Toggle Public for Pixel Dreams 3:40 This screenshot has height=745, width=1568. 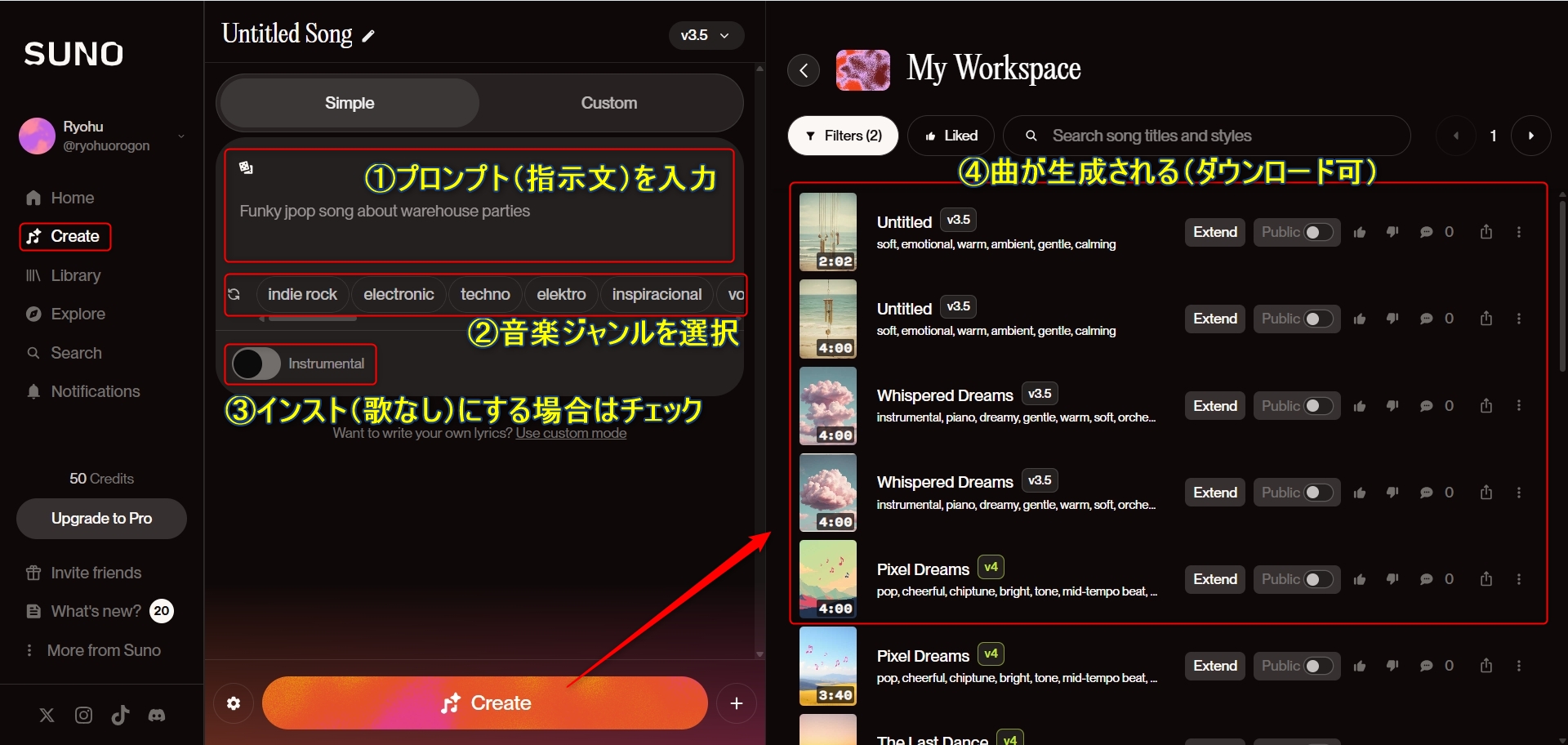(x=1318, y=666)
